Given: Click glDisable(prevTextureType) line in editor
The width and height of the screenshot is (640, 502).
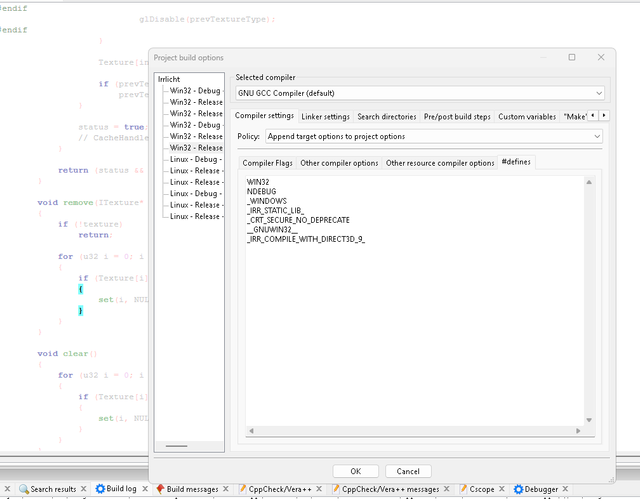Looking at the screenshot, I should [207, 19].
